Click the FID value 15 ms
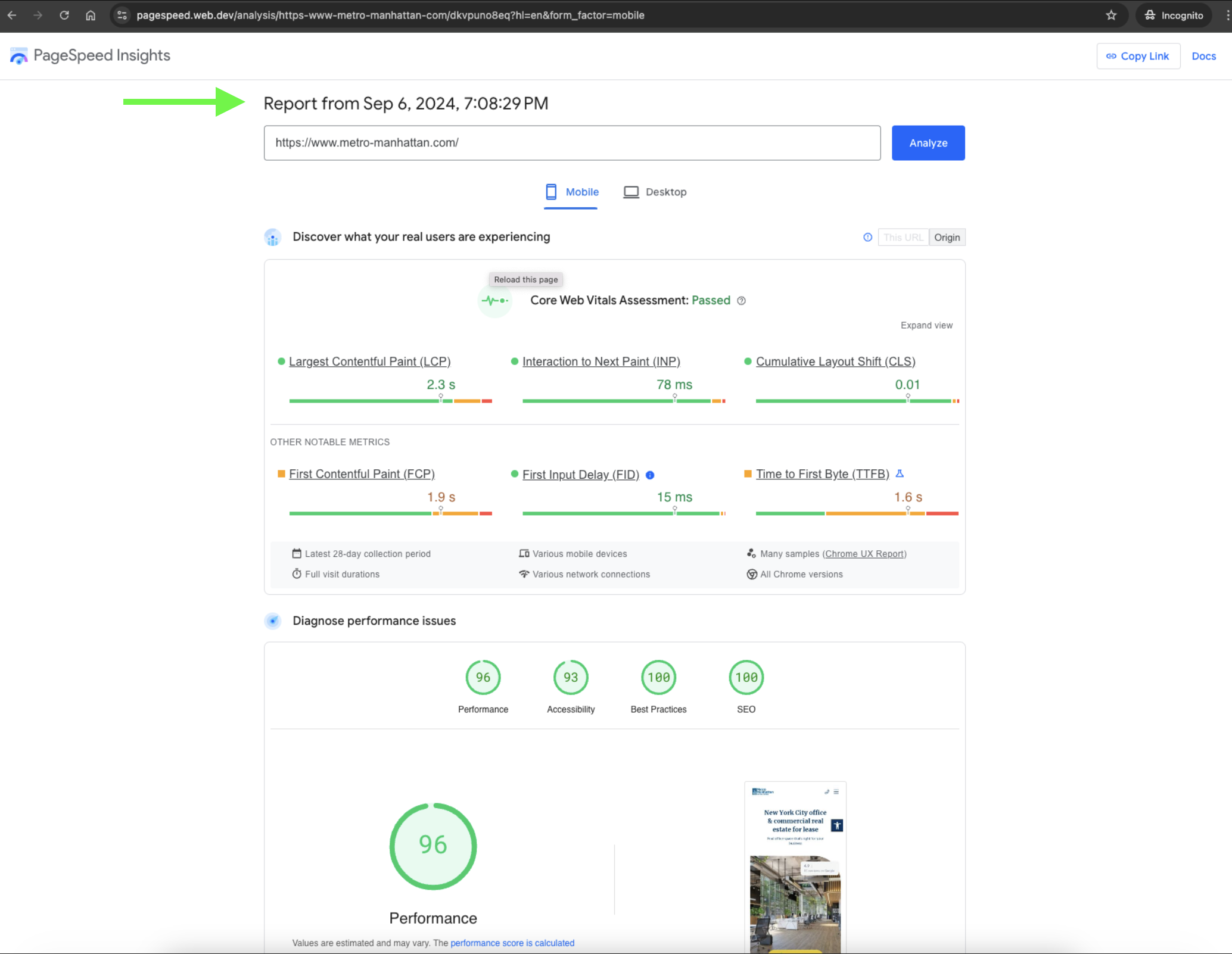Viewport: 1232px width, 954px height. click(x=674, y=497)
